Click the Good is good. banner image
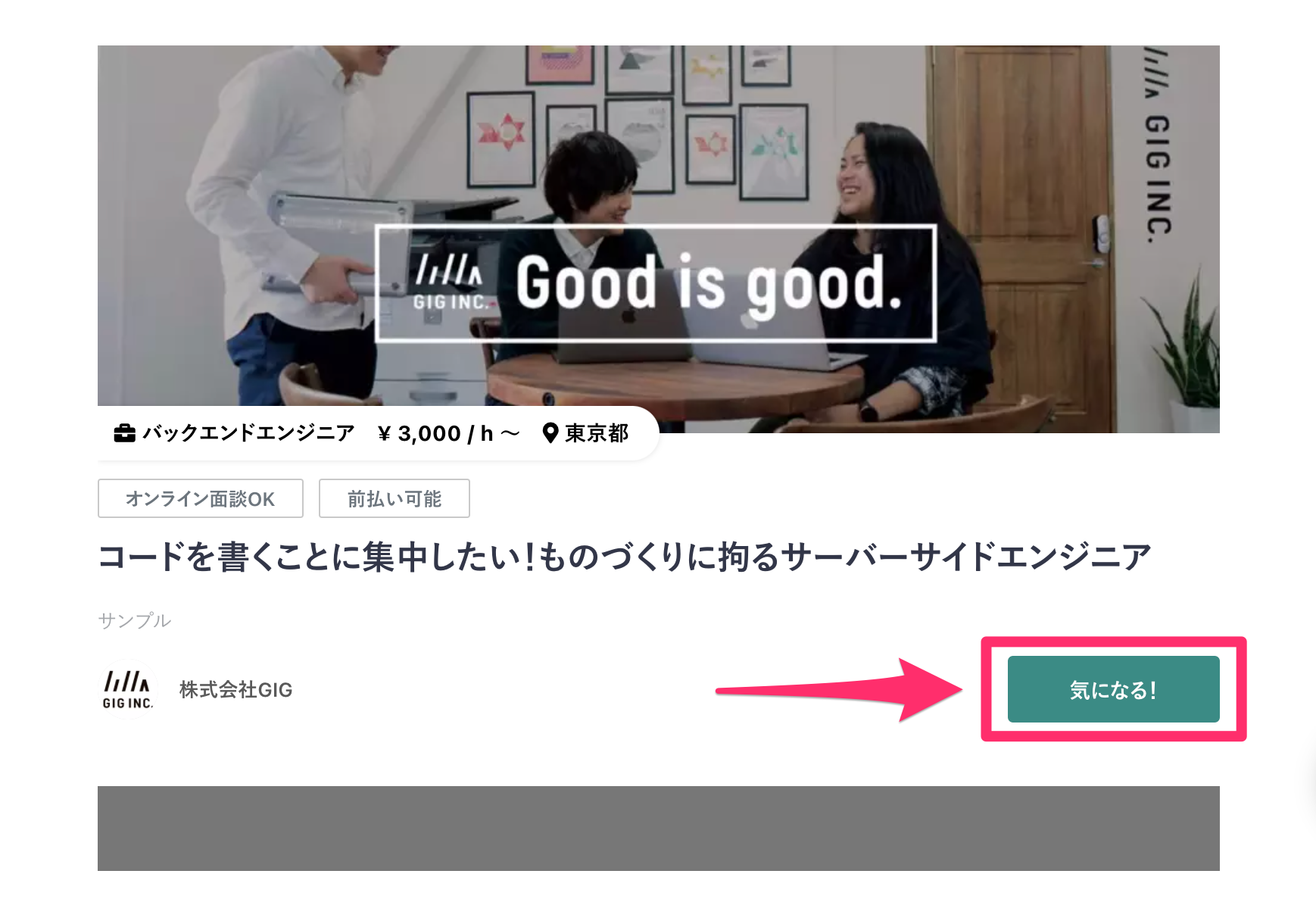 click(x=659, y=239)
